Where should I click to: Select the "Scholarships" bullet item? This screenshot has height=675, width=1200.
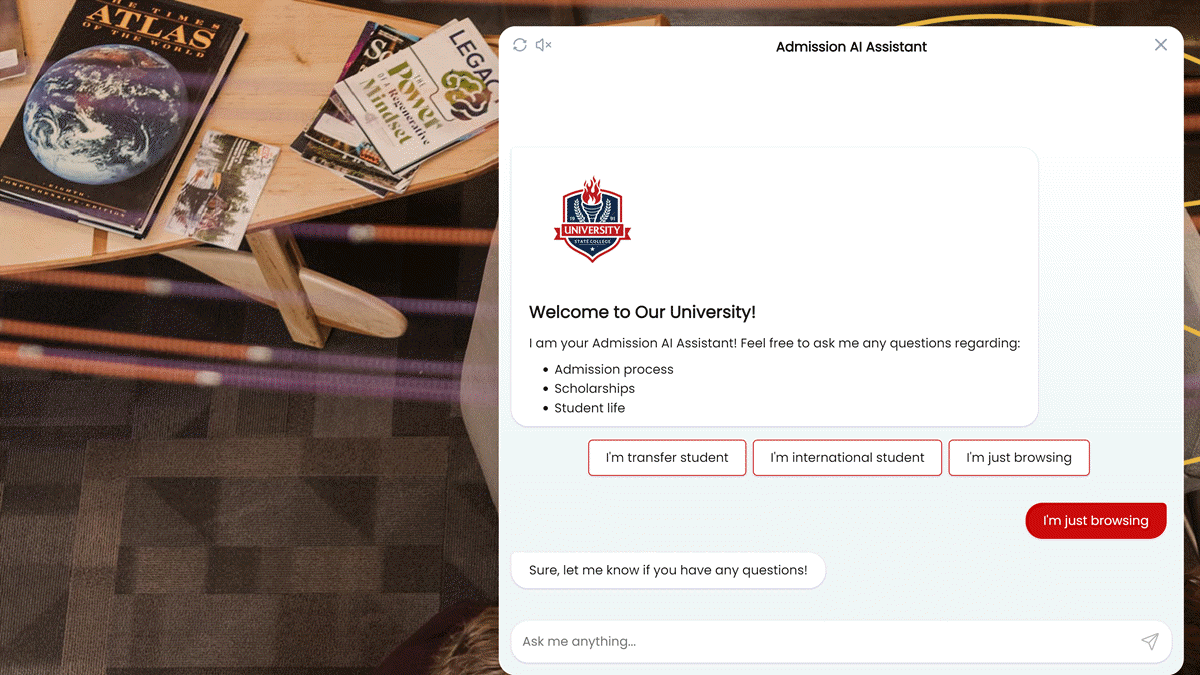pyautogui.click(x=594, y=388)
